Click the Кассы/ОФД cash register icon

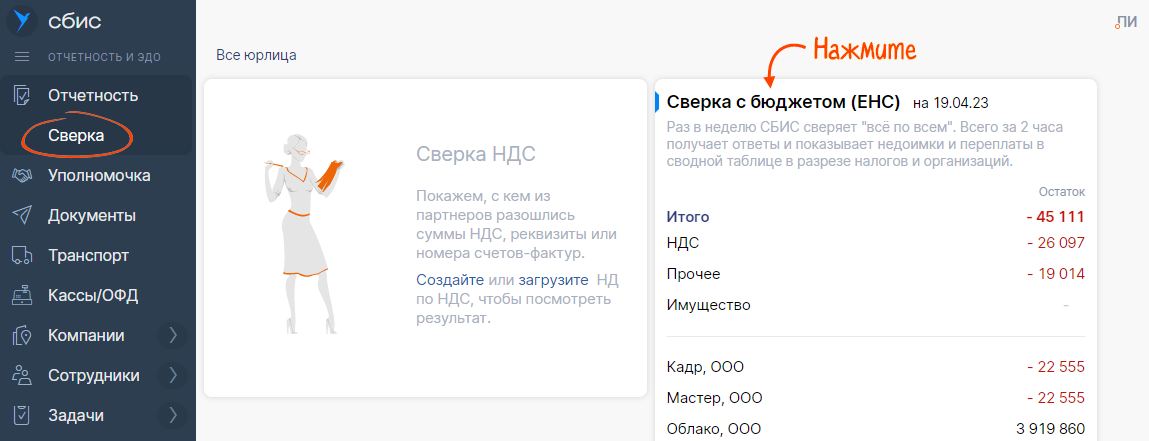point(22,295)
